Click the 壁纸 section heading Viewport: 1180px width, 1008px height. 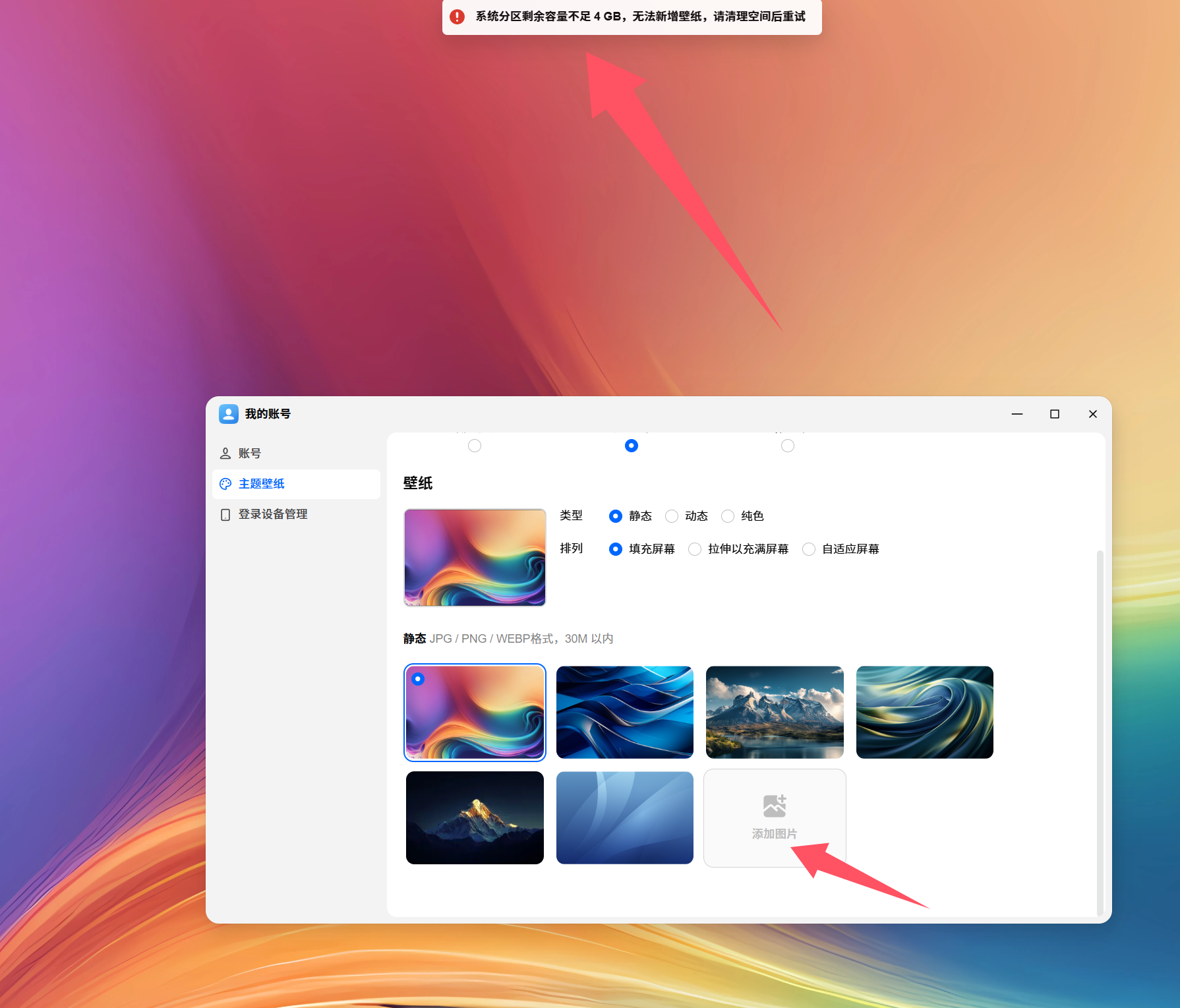[x=418, y=483]
